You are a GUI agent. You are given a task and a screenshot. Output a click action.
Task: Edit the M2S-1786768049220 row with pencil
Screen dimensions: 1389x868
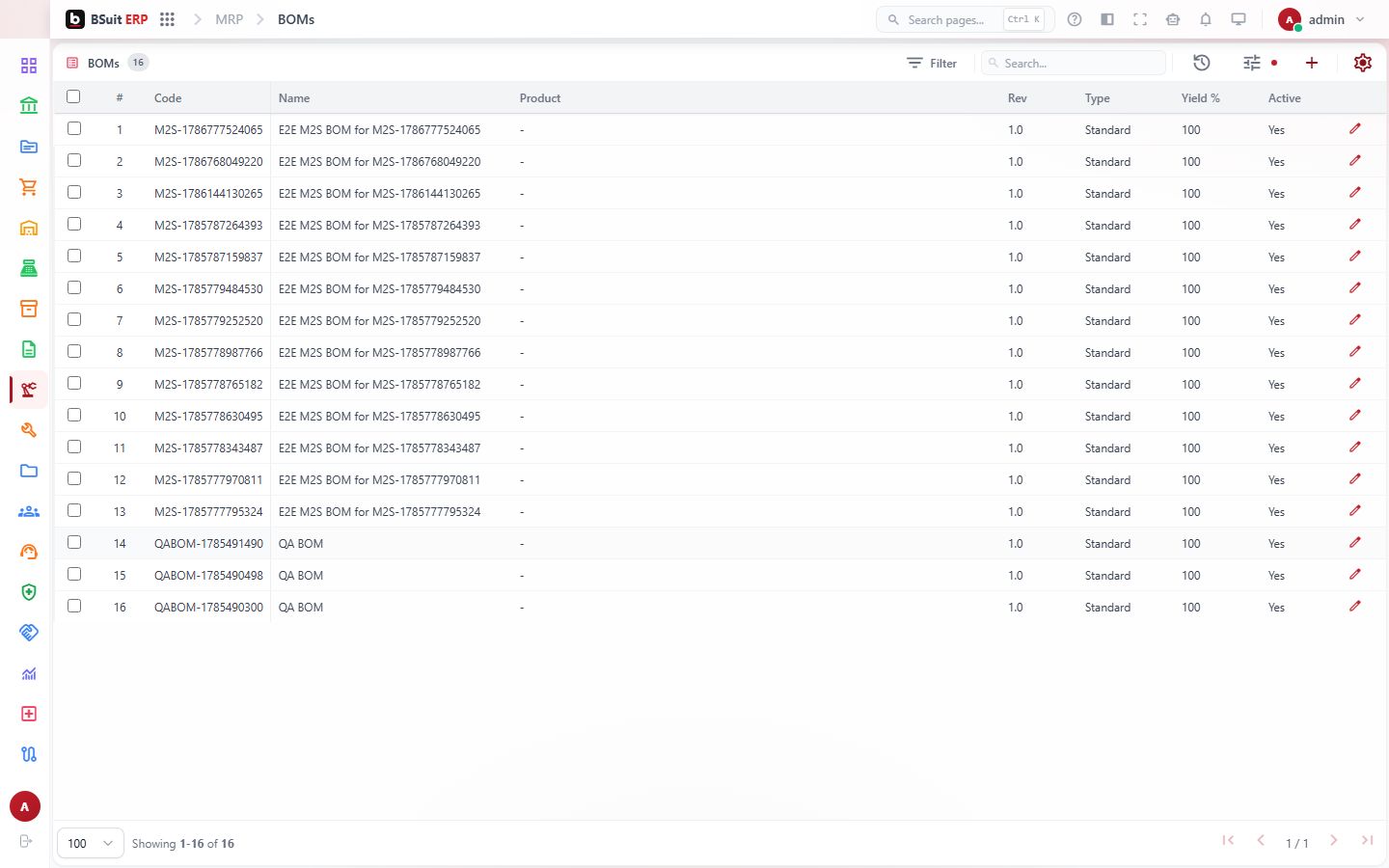pos(1355,161)
